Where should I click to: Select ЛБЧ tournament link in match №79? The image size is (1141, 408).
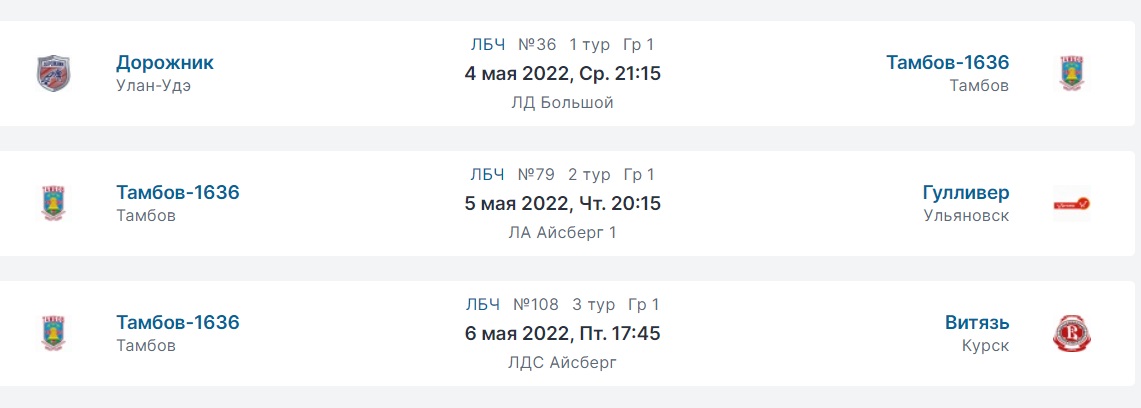[x=487, y=175]
